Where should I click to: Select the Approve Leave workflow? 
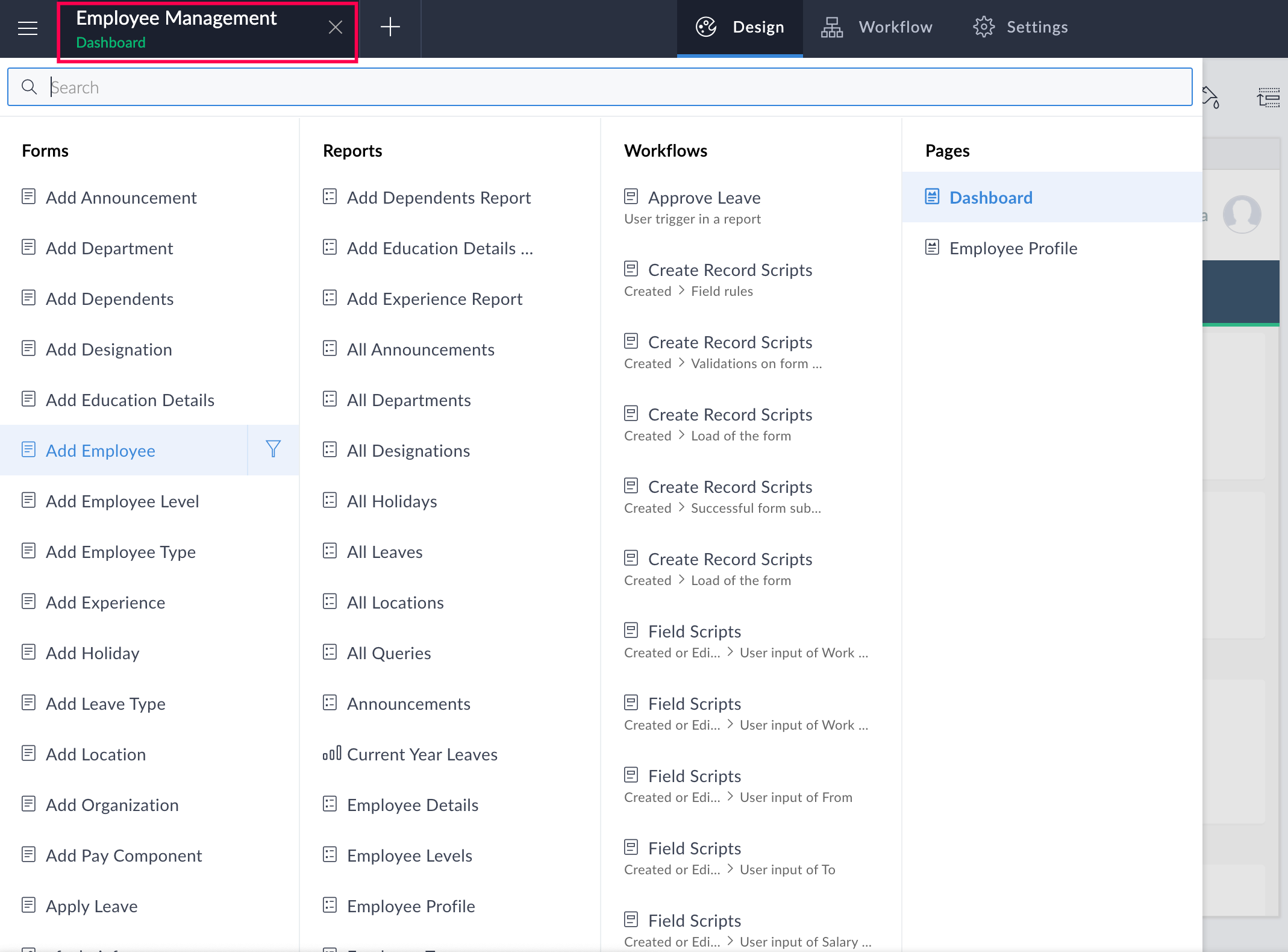[x=704, y=198]
